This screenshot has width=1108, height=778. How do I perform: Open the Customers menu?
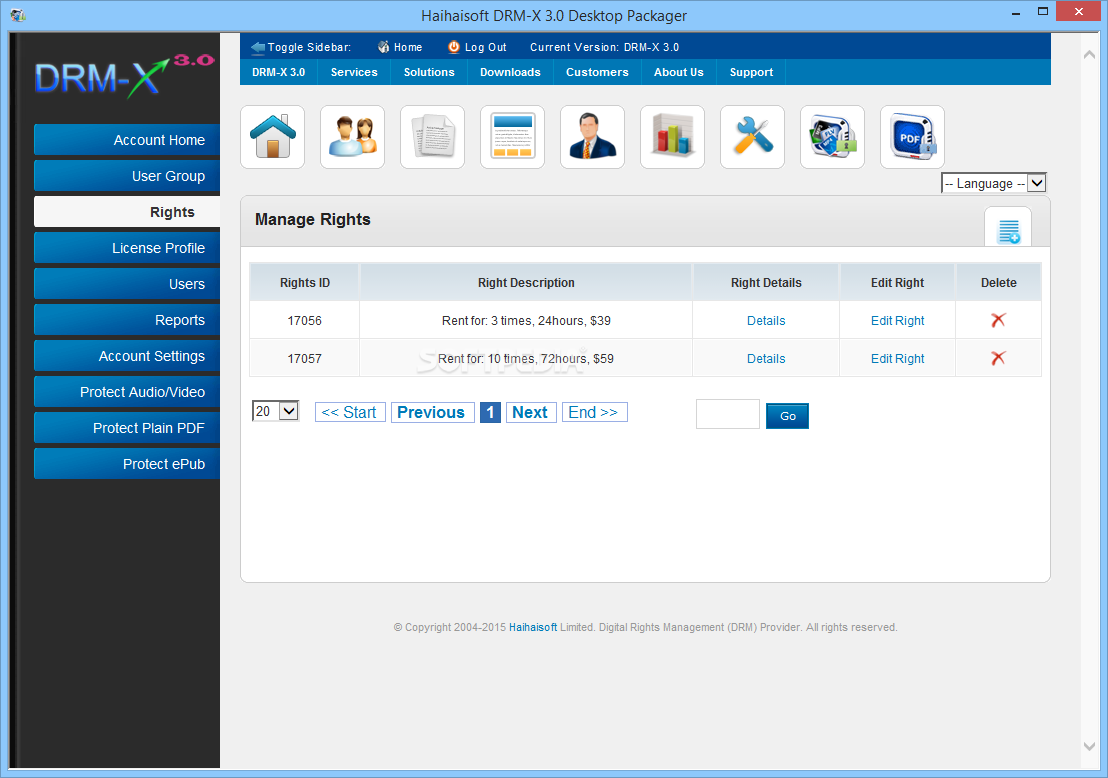point(597,72)
